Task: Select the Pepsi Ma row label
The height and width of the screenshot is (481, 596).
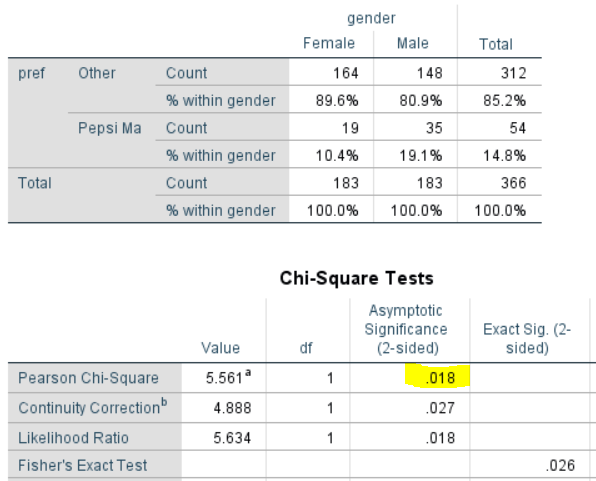Action: pyautogui.click(x=110, y=128)
